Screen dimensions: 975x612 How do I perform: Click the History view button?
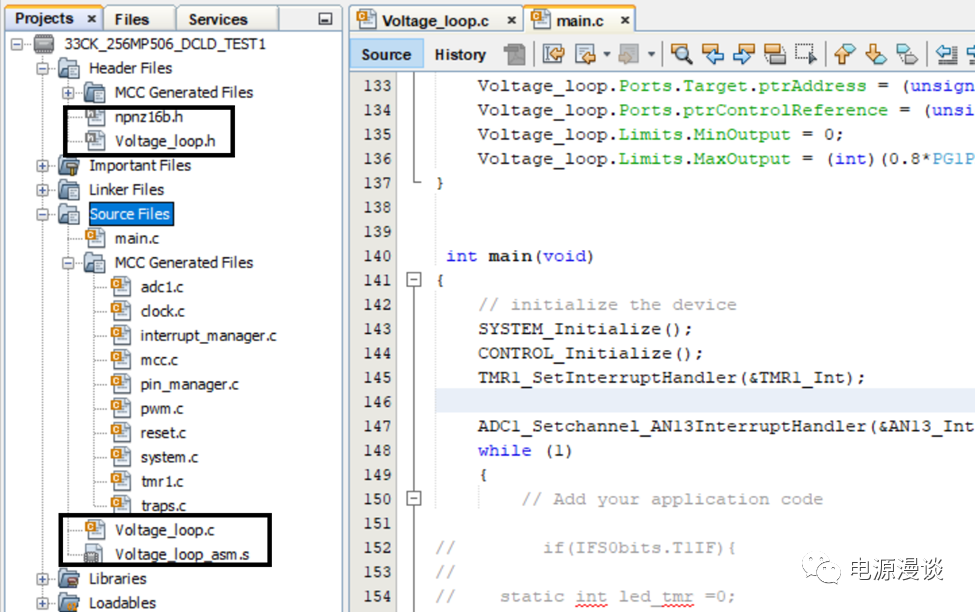click(x=460, y=55)
